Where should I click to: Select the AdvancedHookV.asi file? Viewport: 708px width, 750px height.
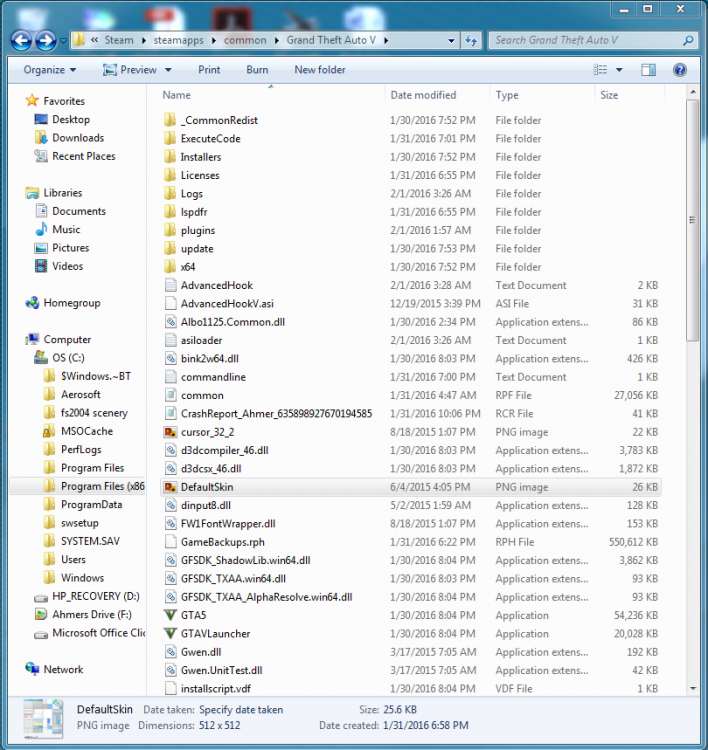[x=411, y=303]
